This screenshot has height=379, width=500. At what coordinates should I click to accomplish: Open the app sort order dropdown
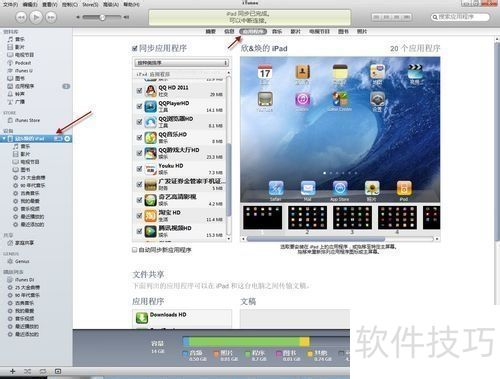181,63
